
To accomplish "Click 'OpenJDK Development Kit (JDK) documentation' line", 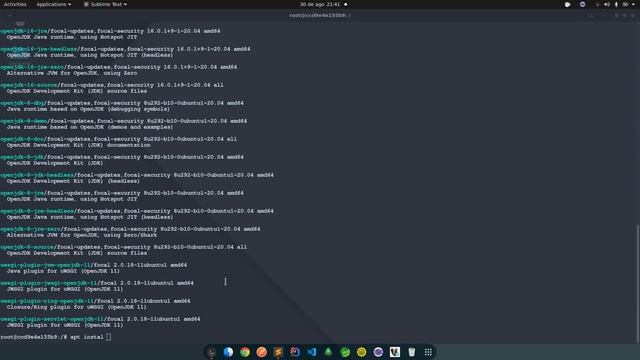I will click(x=78, y=145).
